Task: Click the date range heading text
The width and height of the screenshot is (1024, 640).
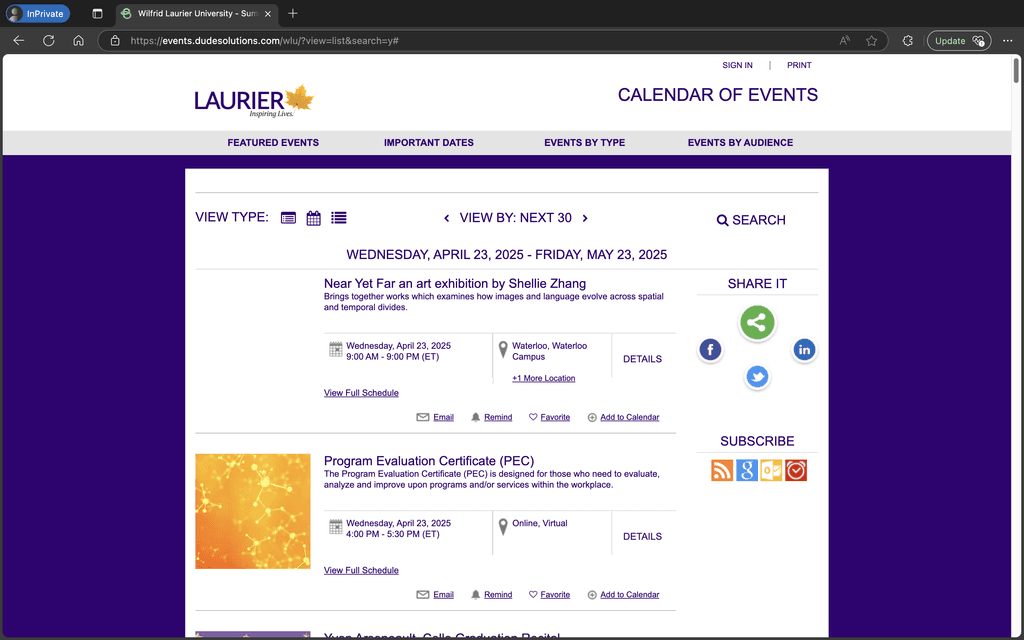Action: tap(506, 255)
